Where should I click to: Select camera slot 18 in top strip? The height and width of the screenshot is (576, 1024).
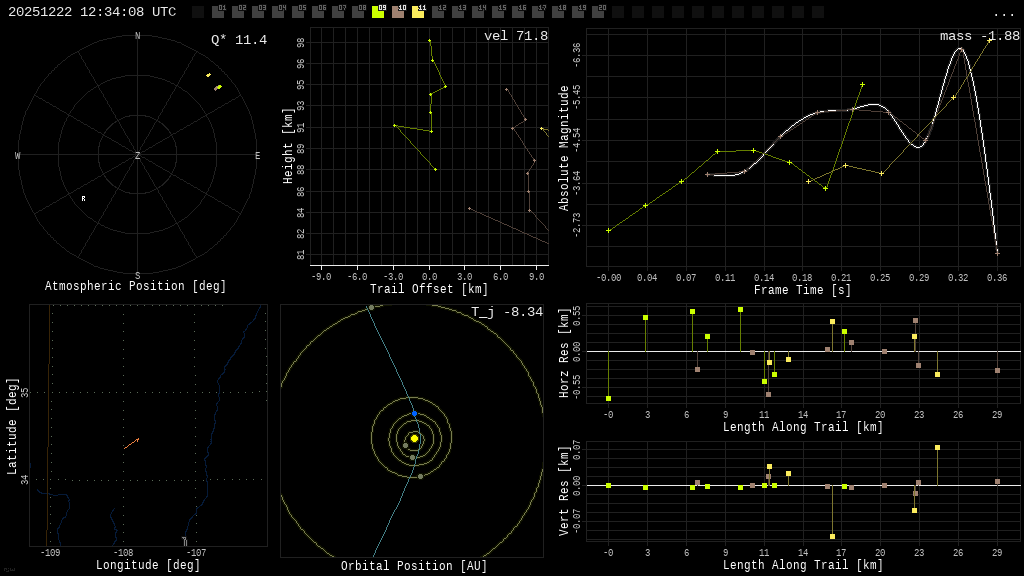[x=557, y=12]
